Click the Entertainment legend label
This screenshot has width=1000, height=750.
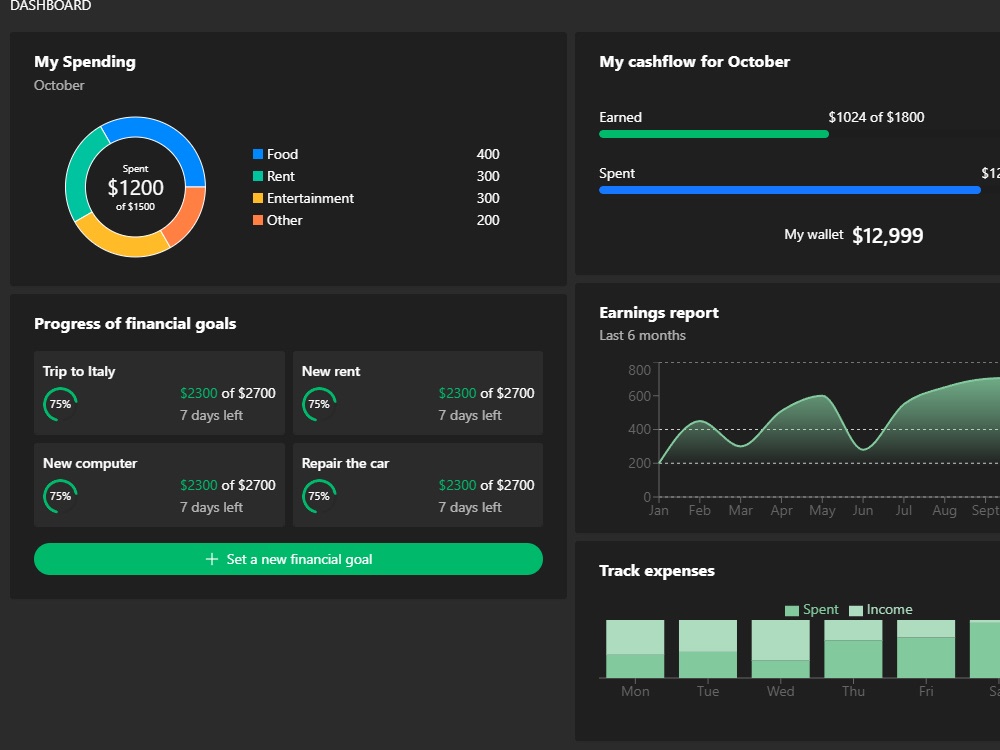310,198
